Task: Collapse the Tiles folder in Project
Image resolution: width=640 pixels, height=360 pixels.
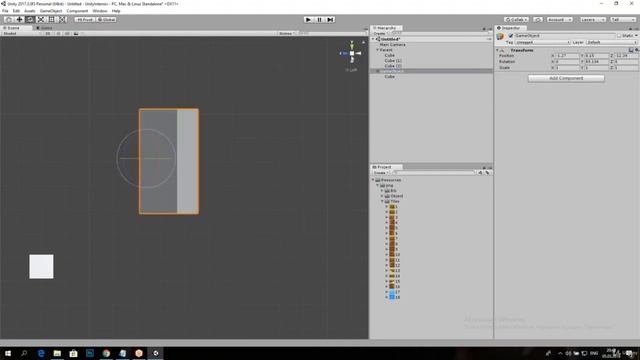Action: (x=382, y=201)
